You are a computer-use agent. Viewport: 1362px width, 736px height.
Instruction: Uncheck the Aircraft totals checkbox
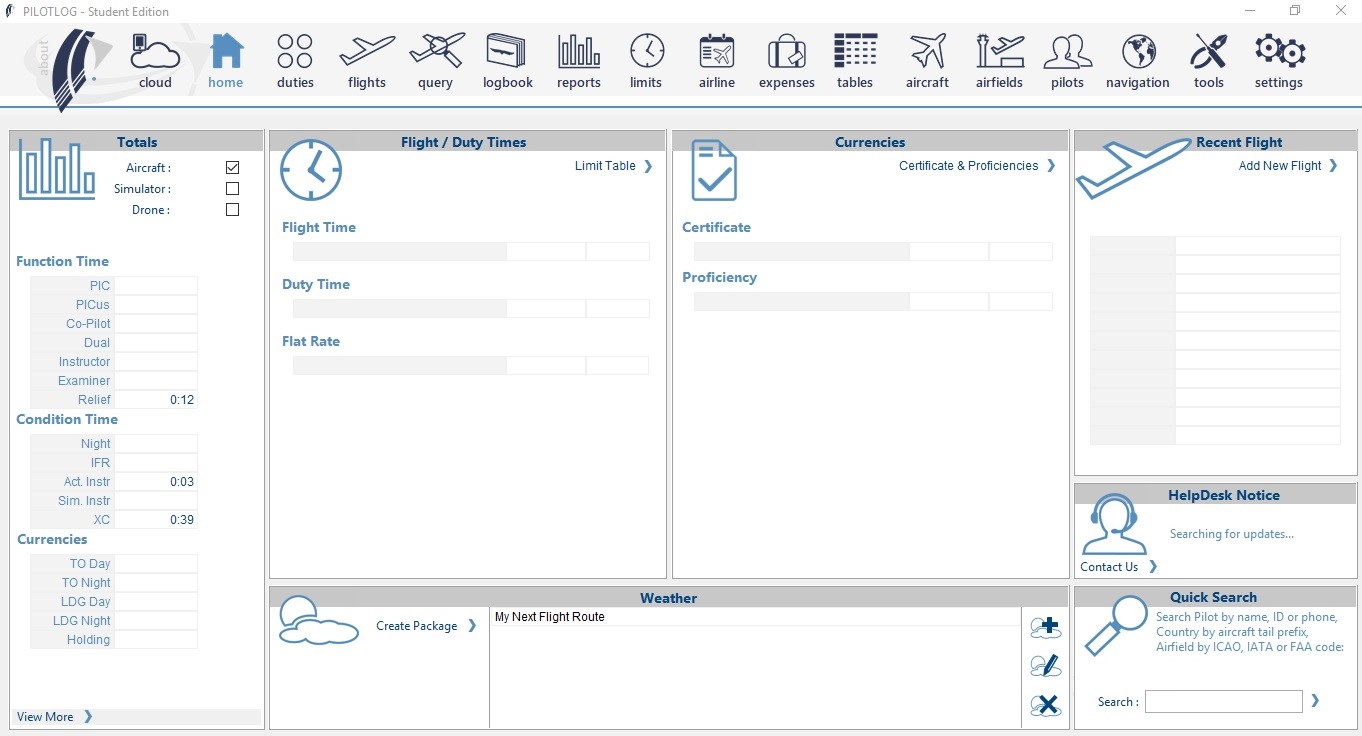click(x=231, y=167)
